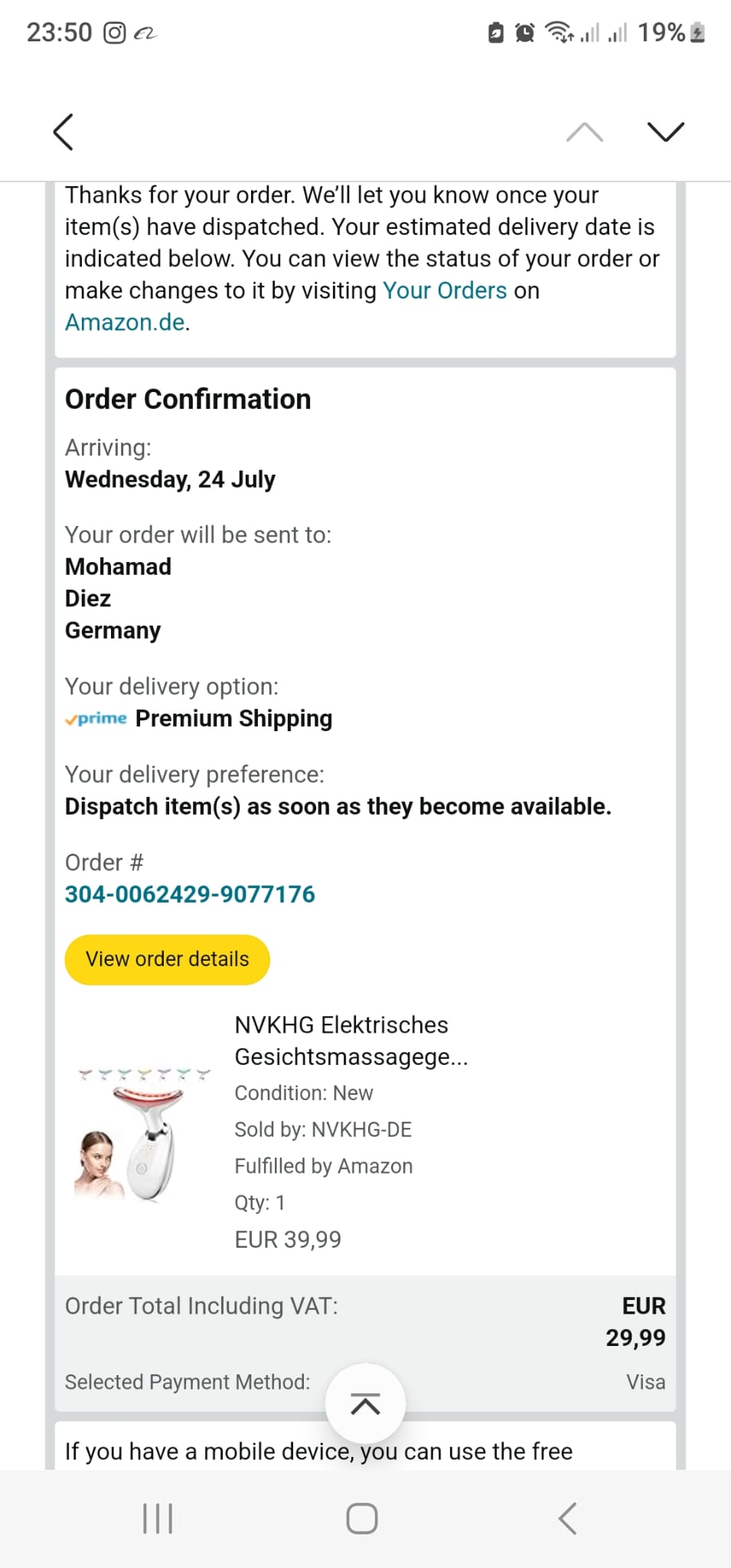The width and height of the screenshot is (731, 1568).
Task: Go to previous email with up chevron
Action: click(x=585, y=132)
